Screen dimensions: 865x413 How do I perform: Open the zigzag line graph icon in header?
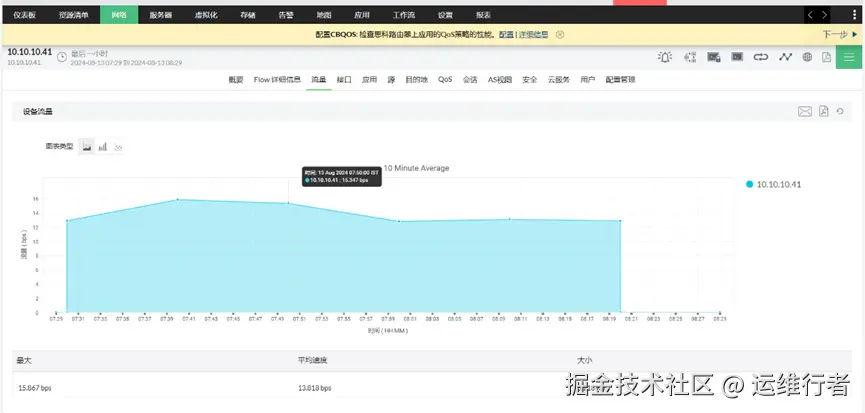(785, 57)
